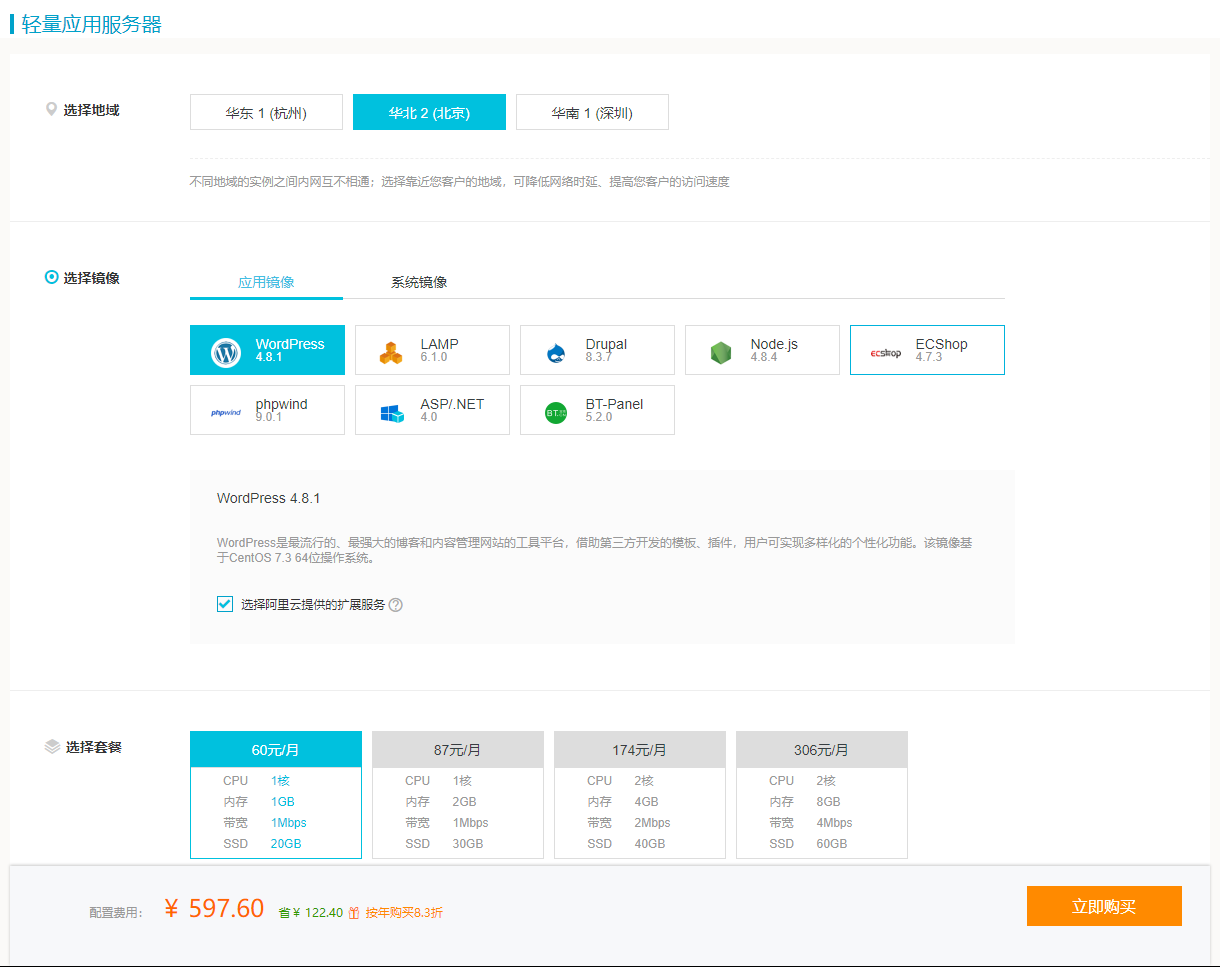
Task: Choose the 174元/月 plan
Action: [640, 795]
